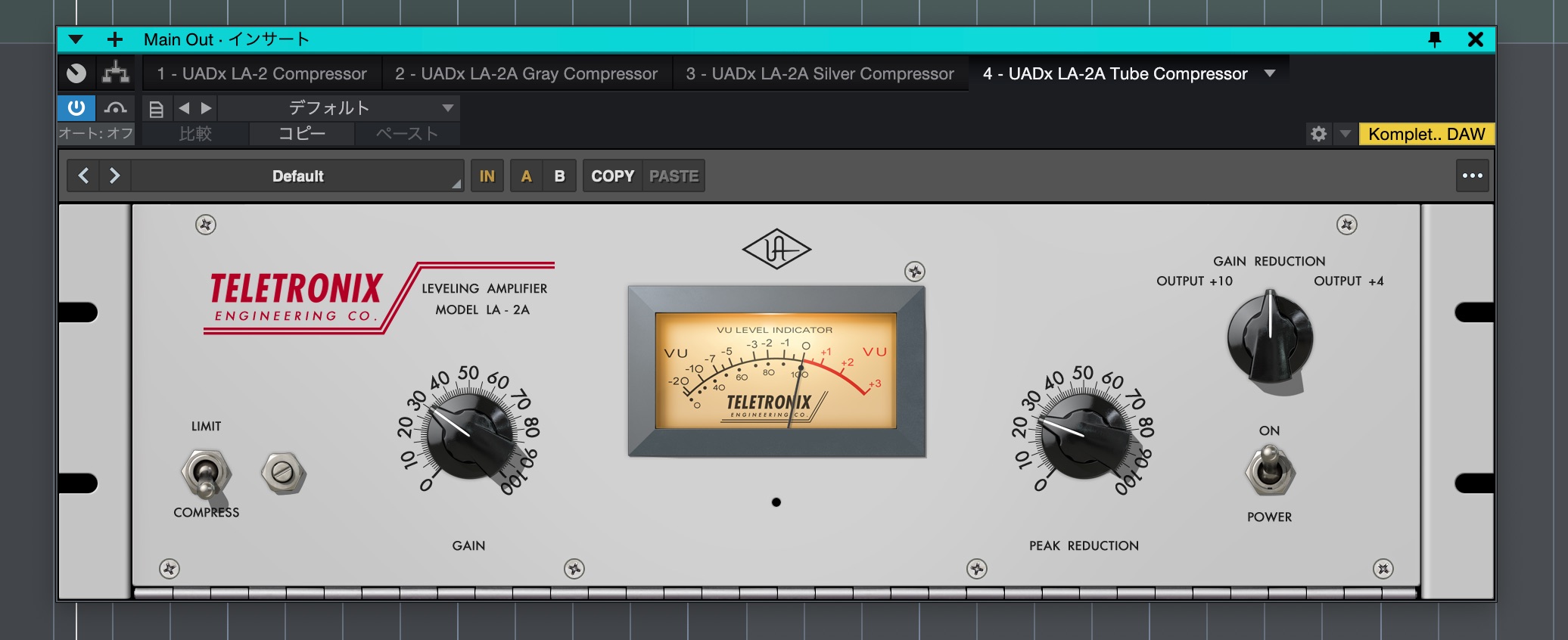The image size is (1568, 640).
Task: Adjust the GAIN knob
Action: (469, 435)
